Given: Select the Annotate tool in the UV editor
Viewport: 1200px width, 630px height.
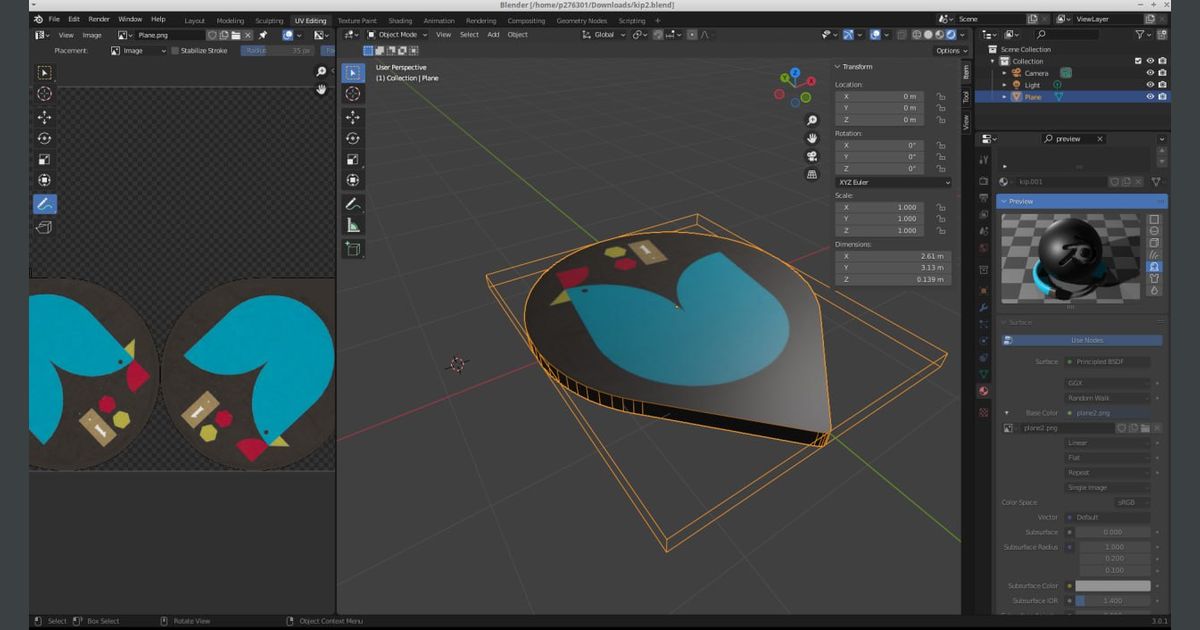Looking at the screenshot, I should 45,204.
